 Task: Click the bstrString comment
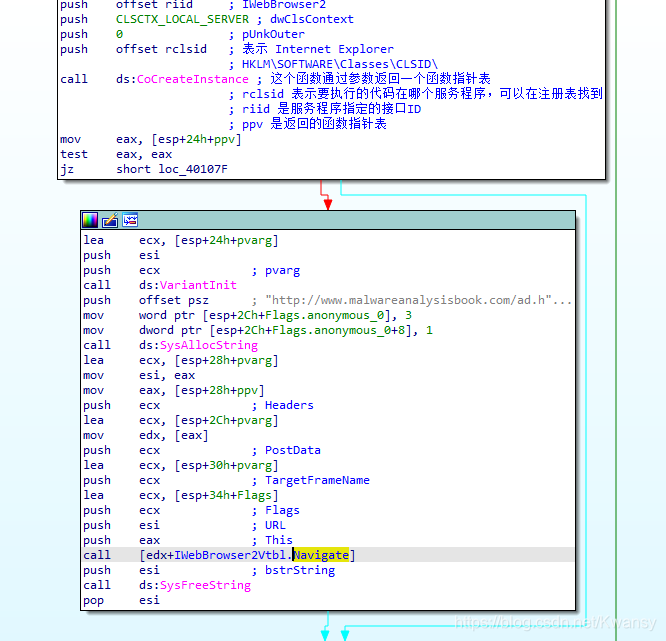pos(299,570)
